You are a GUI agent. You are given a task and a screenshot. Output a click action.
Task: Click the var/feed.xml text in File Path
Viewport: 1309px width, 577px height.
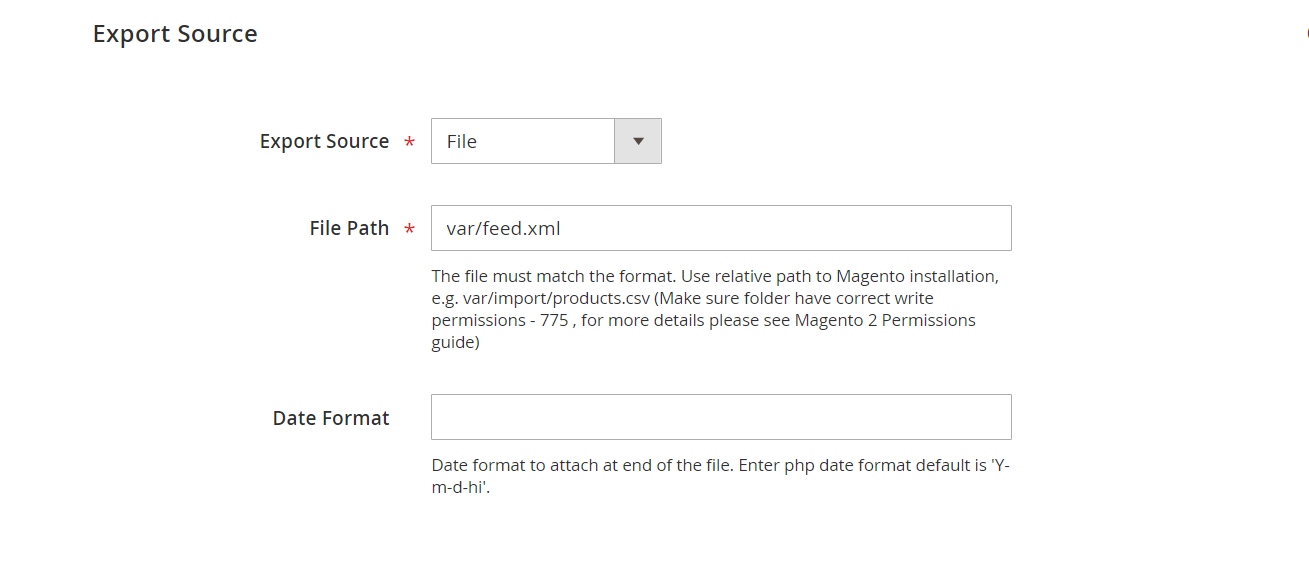(503, 229)
